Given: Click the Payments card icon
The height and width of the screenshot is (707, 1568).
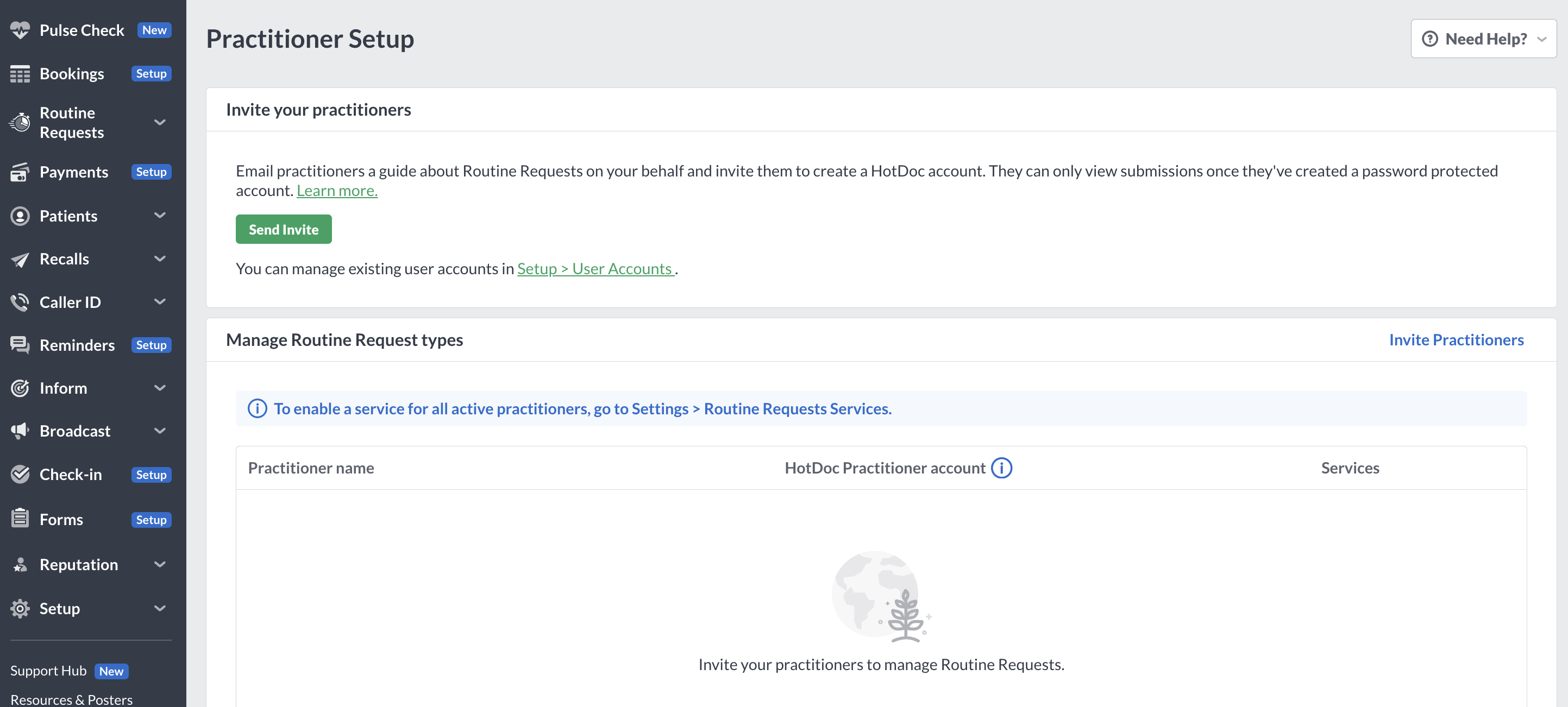Looking at the screenshot, I should [20, 172].
